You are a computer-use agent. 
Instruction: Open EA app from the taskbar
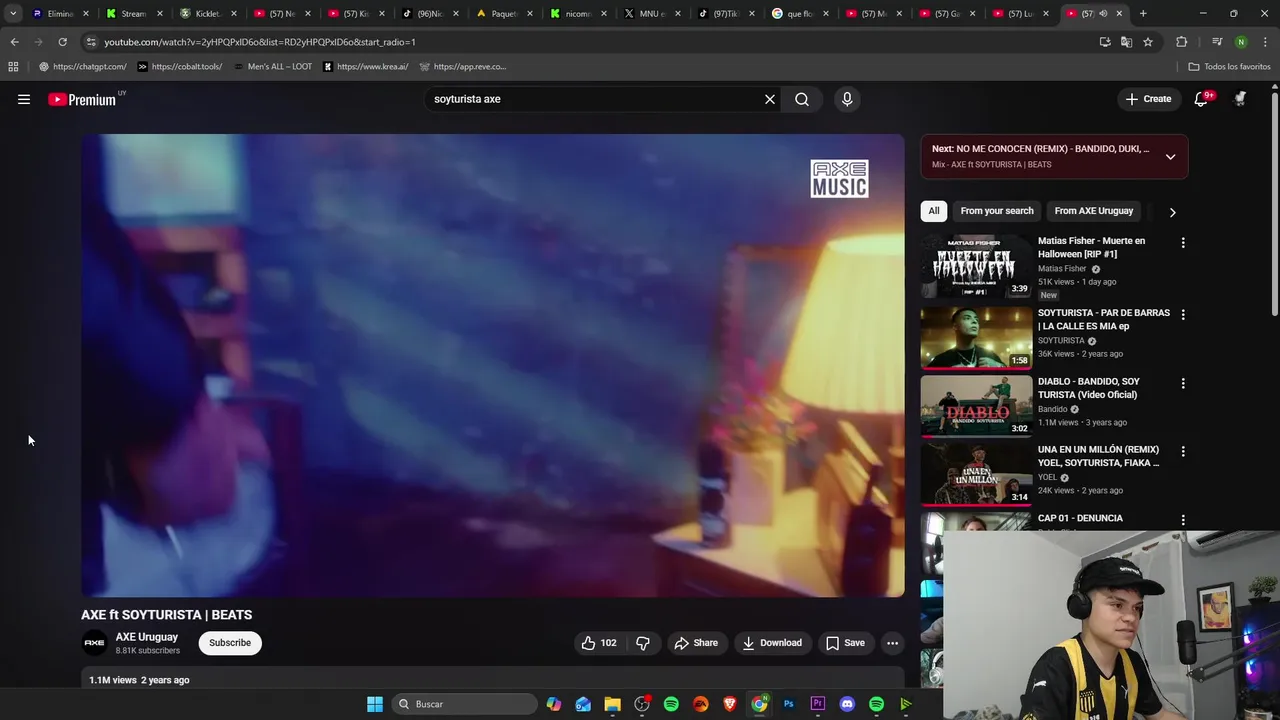tap(700, 704)
